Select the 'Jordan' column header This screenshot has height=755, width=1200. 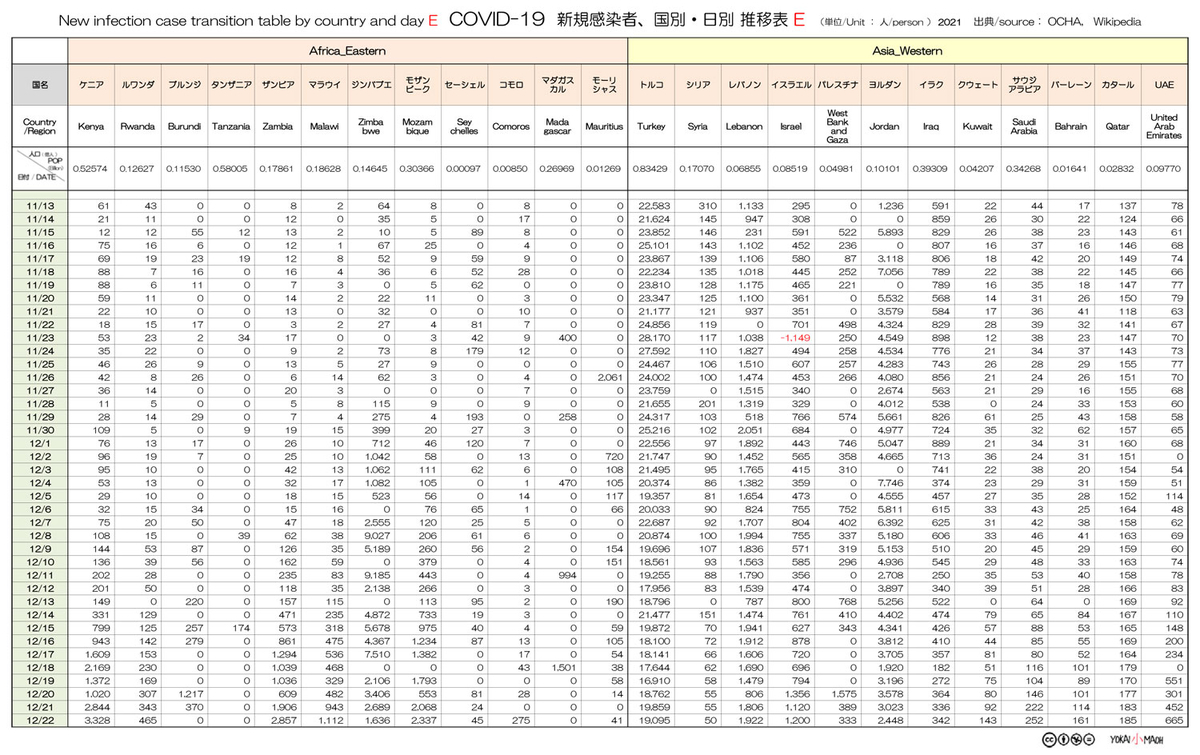point(884,127)
